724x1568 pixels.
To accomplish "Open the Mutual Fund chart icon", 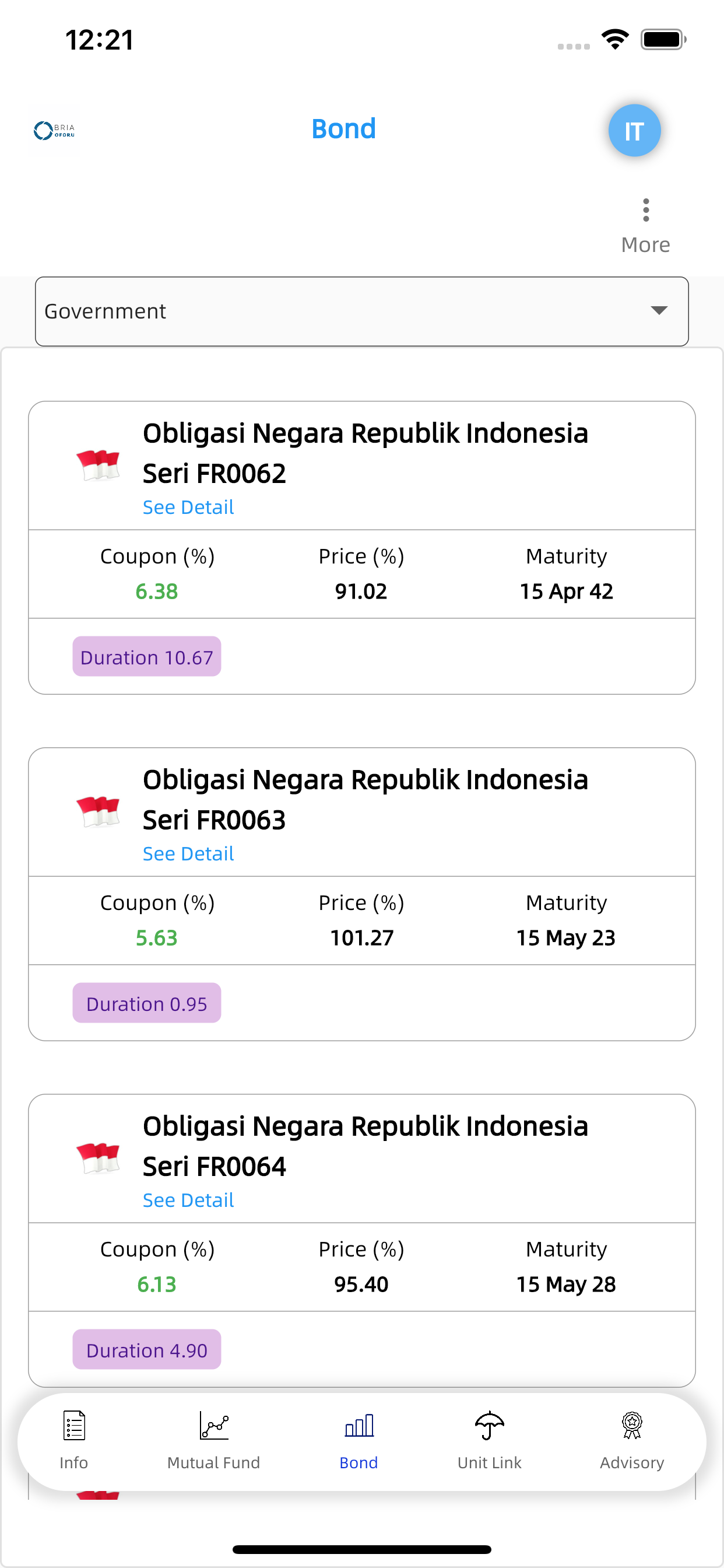I will point(213,1425).
